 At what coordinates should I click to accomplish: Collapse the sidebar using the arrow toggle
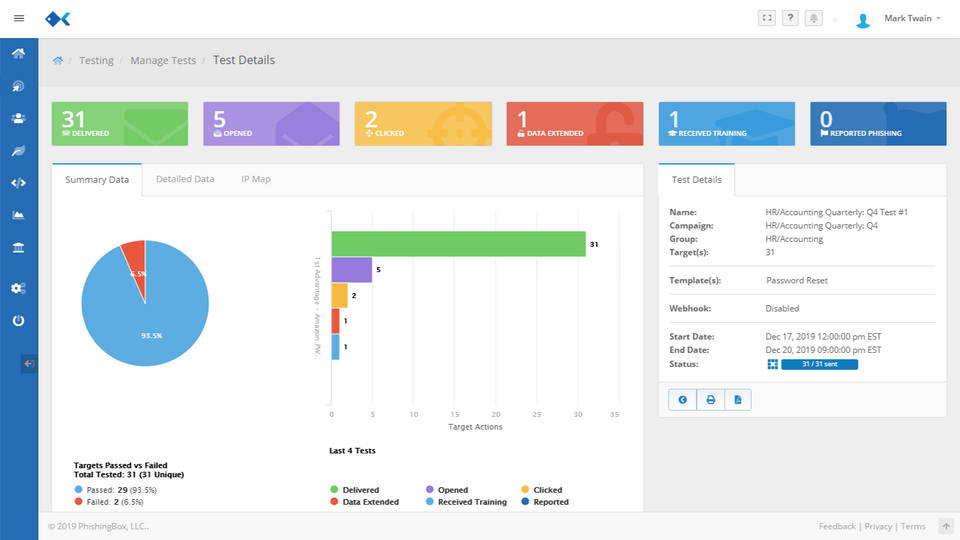pyautogui.click(x=28, y=364)
